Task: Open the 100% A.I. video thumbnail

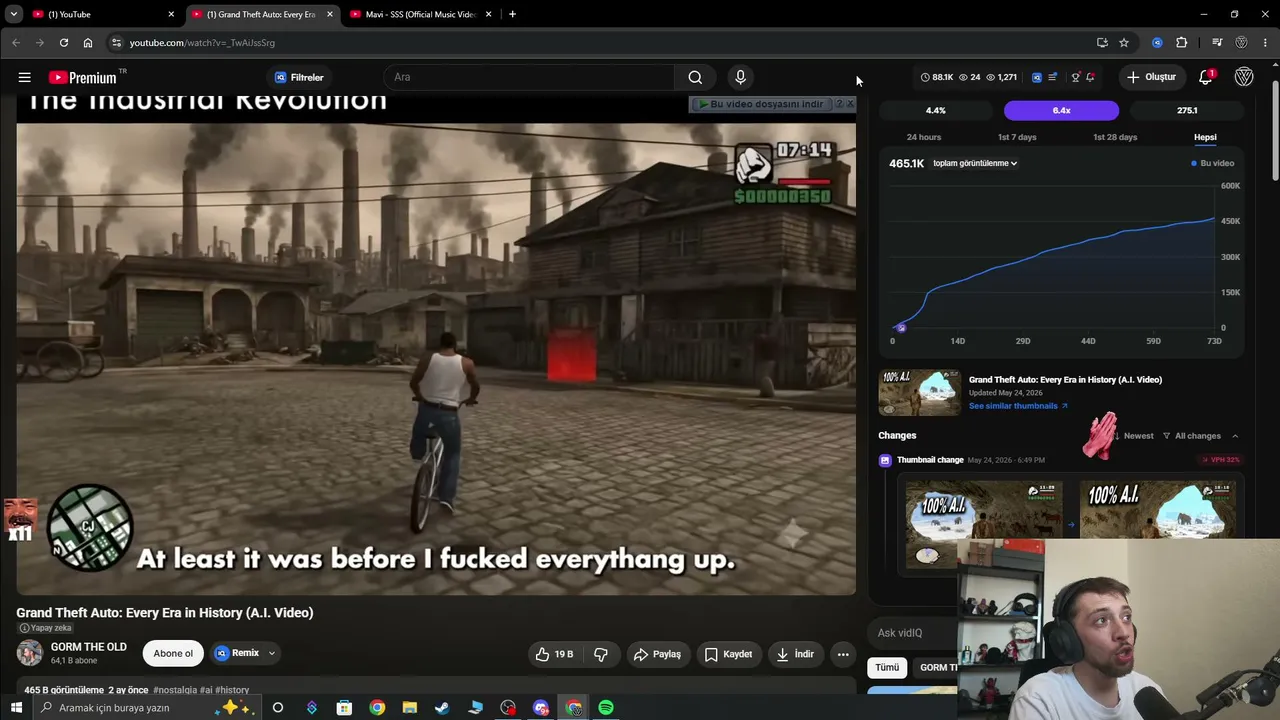Action: pos(920,393)
